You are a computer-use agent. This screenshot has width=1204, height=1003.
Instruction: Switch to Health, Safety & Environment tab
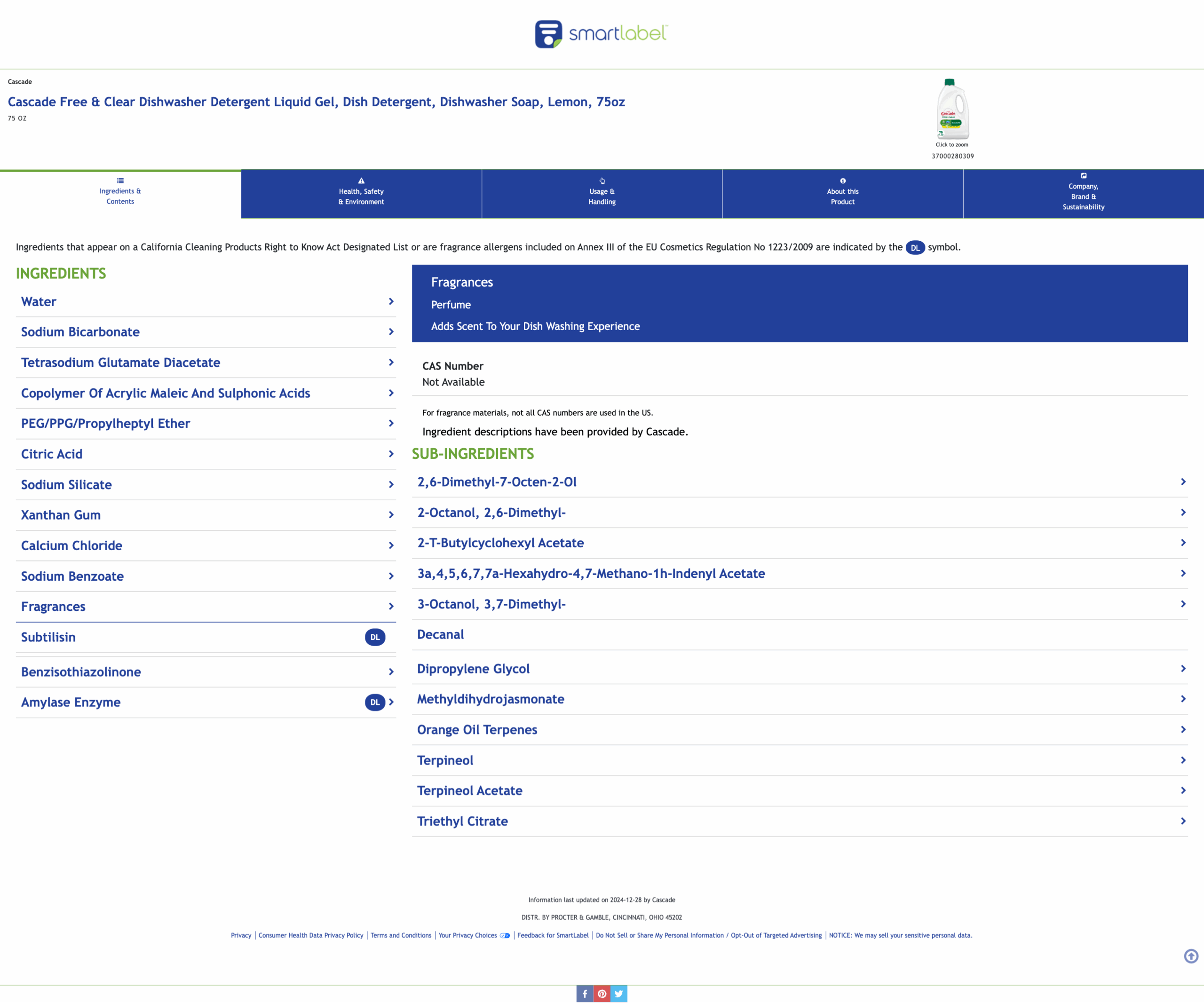361,194
